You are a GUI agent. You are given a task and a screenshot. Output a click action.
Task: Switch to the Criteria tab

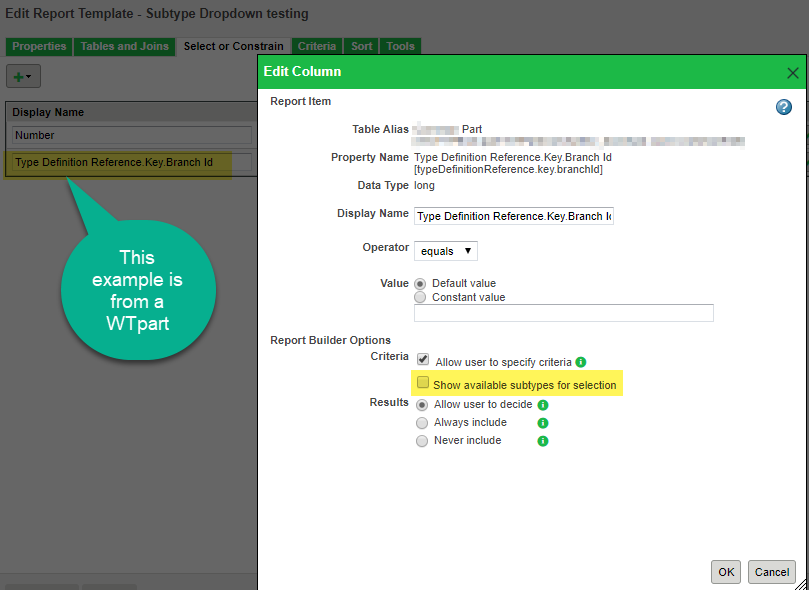pyautogui.click(x=316, y=45)
